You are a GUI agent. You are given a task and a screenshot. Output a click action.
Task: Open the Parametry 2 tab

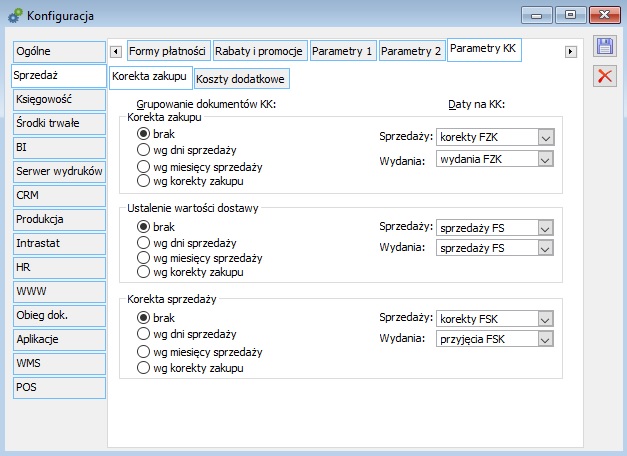pos(412,51)
